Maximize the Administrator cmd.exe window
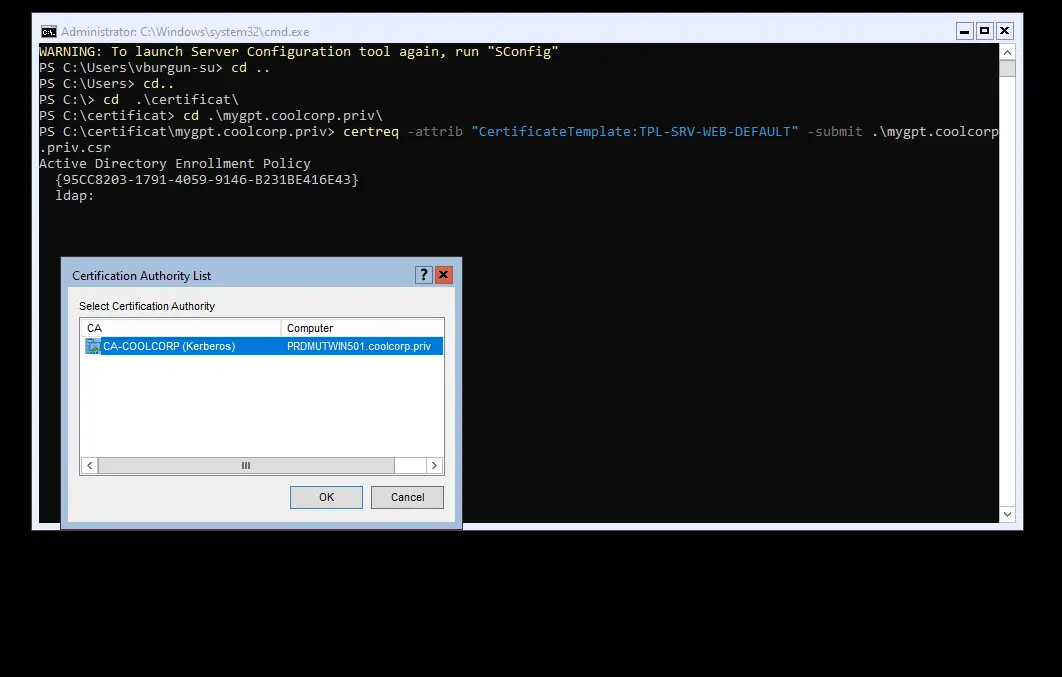 (985, 31)
